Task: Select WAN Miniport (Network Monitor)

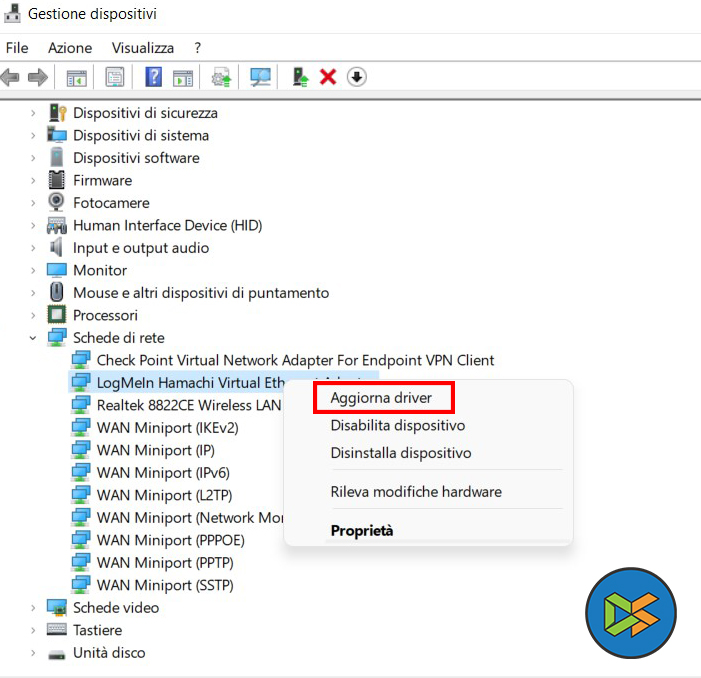Action: (190, 518)
